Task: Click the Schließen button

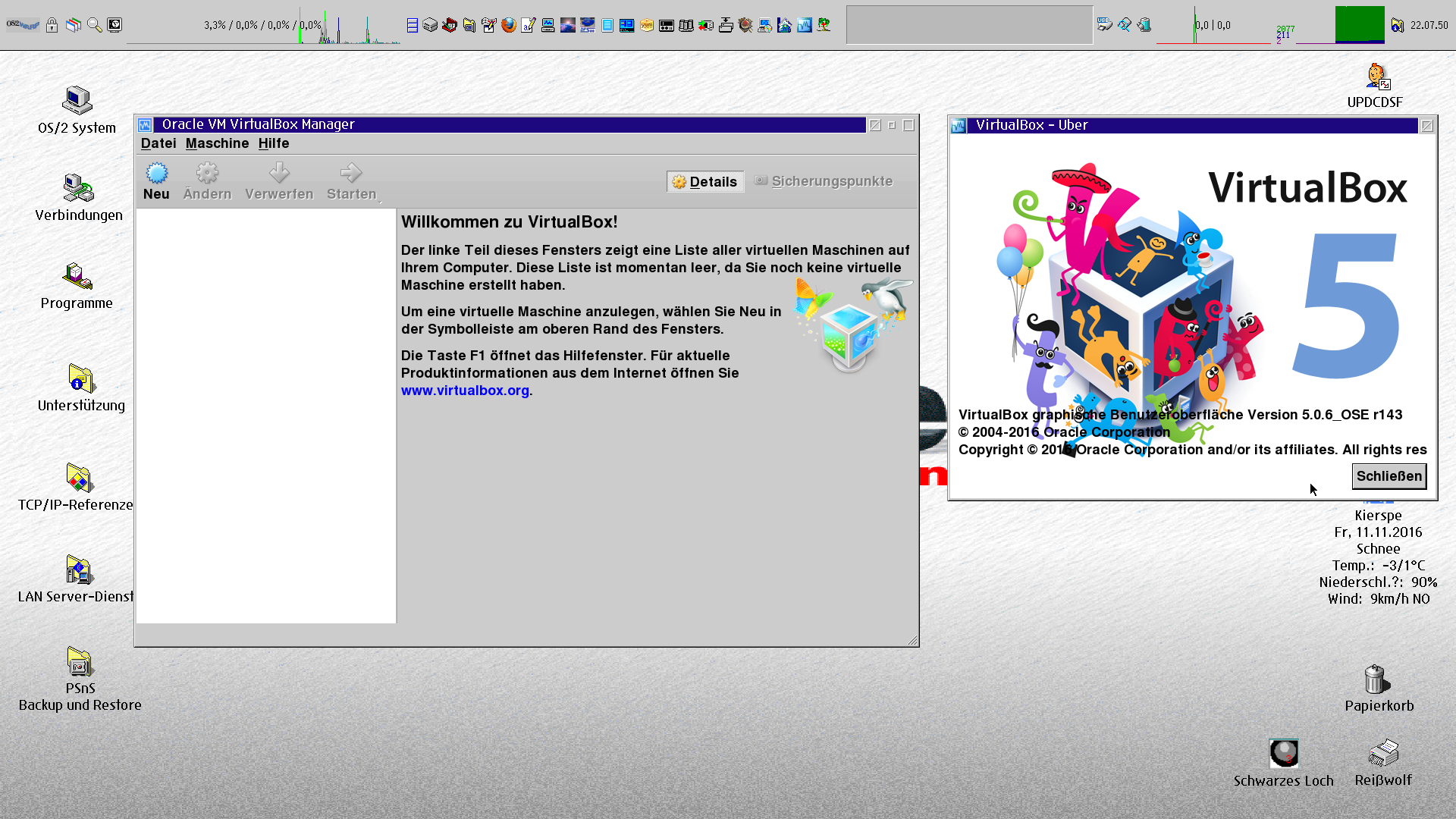Action: click(x=1389, y=476)
